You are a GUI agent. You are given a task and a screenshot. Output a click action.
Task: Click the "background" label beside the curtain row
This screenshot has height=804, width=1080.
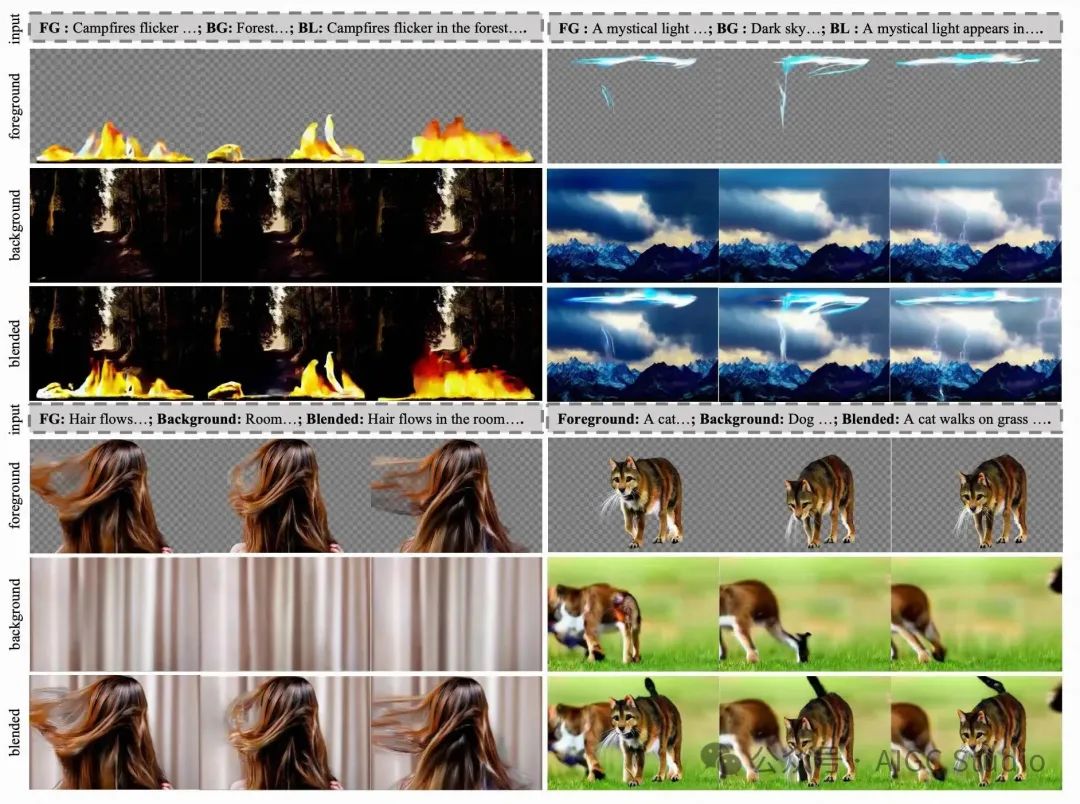click(x=15, y=614)
